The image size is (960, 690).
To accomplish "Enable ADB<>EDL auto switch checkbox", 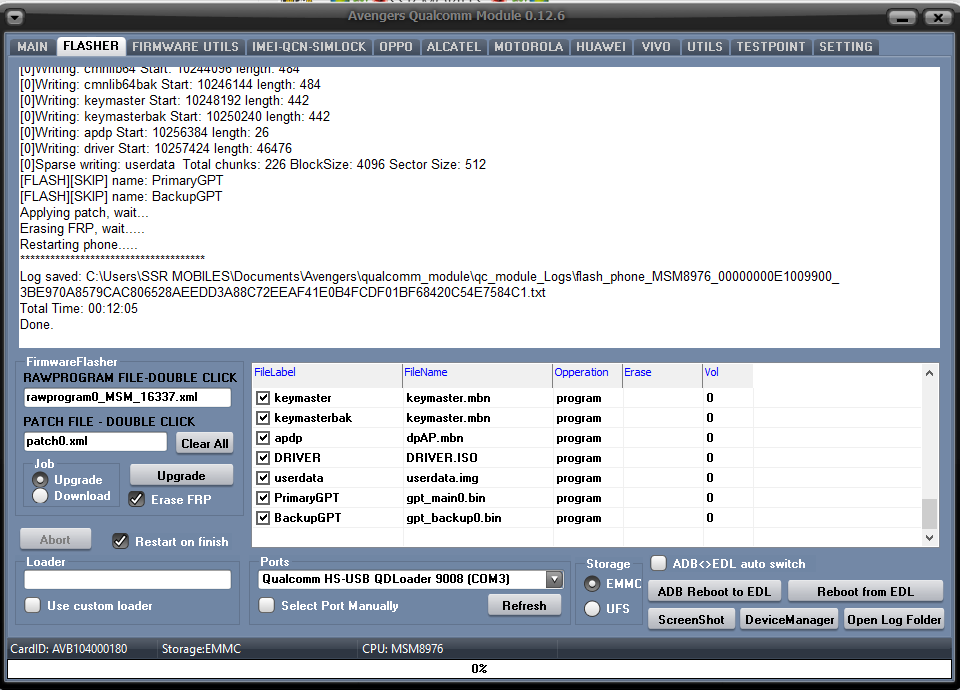I will tap(659, 563).
